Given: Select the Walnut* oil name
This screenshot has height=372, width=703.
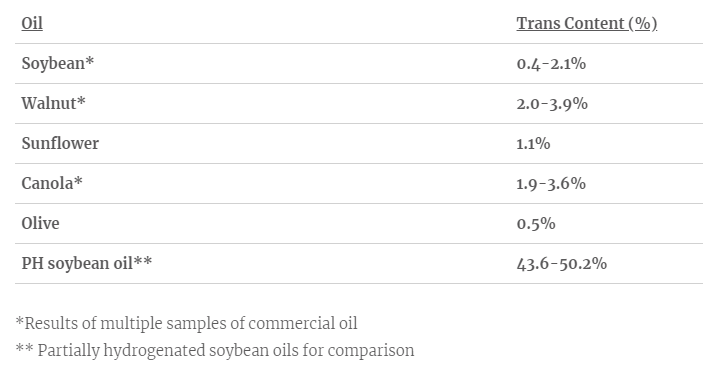Looking at the screenshot, I should coord(53,104).
